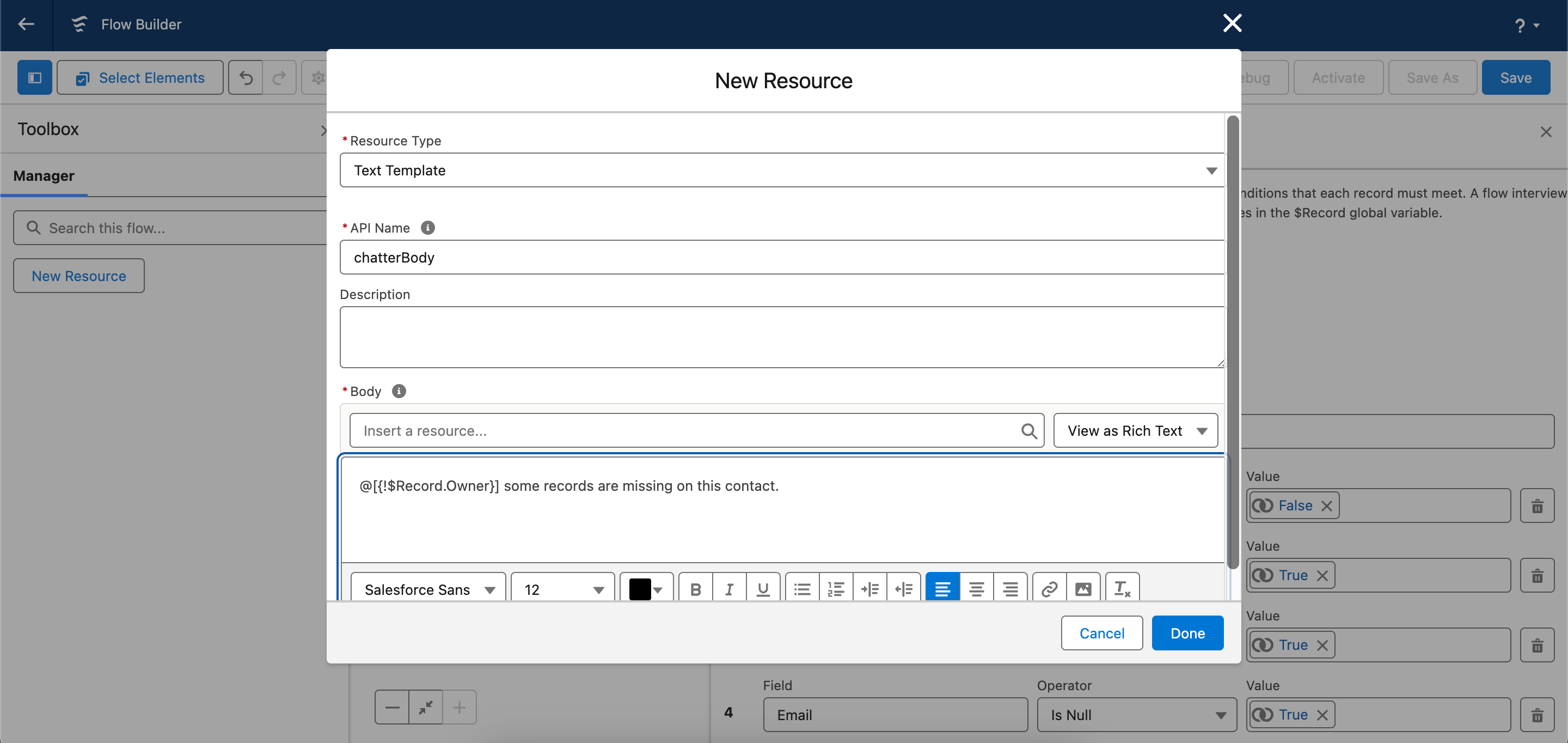Click the insert image icon
The width and height of the screenshot is (1568, 743).
(1083, 588)
